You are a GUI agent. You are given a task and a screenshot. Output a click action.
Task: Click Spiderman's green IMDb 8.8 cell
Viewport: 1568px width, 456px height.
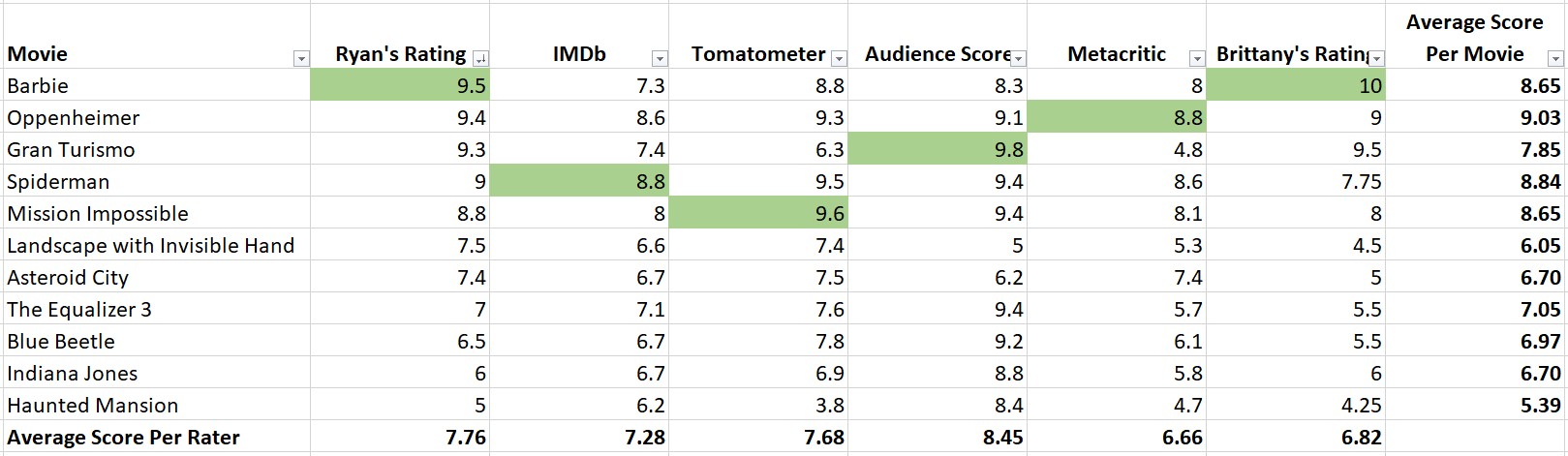(x=579, y=181)
